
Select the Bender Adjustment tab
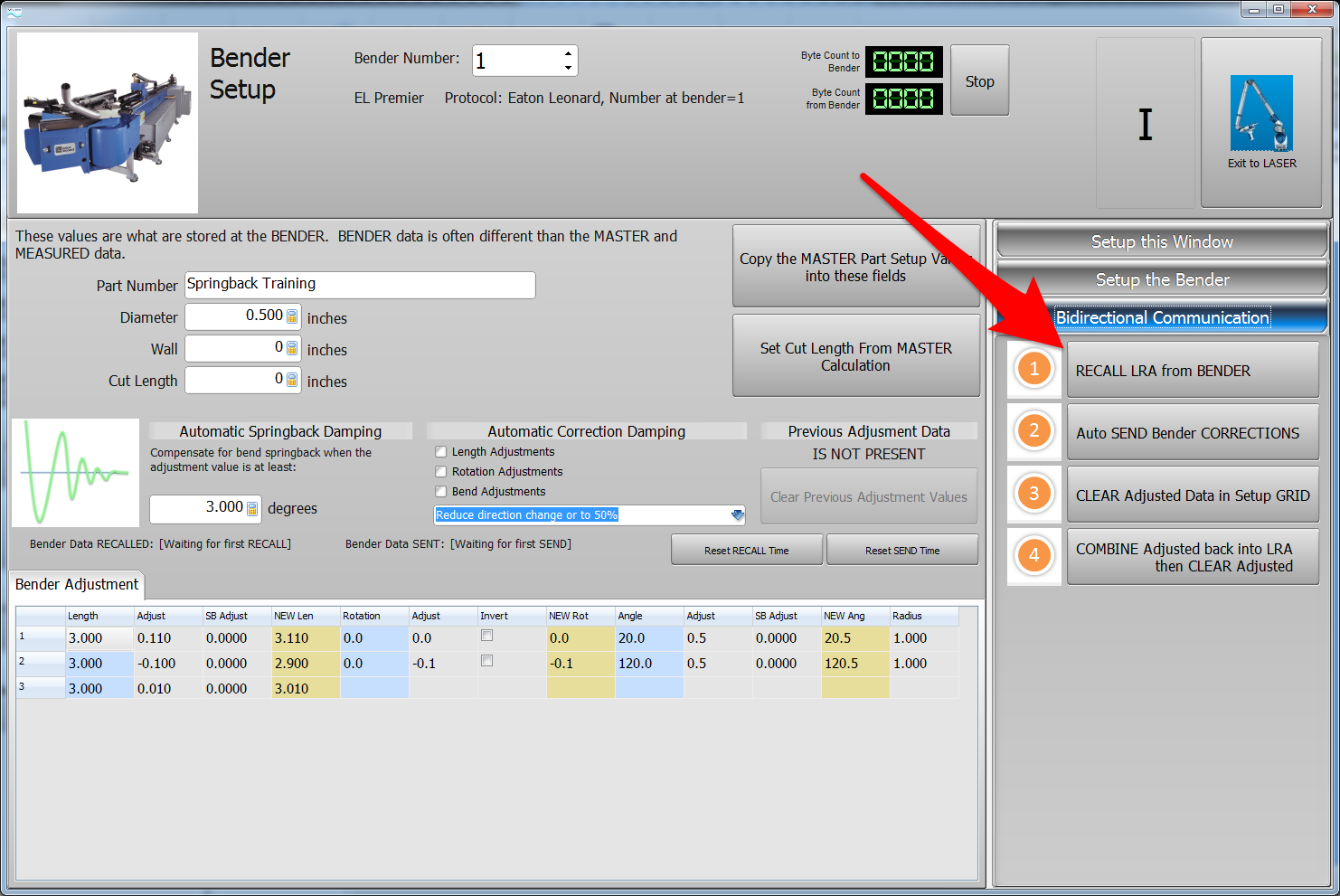click(x=77, y=585)
